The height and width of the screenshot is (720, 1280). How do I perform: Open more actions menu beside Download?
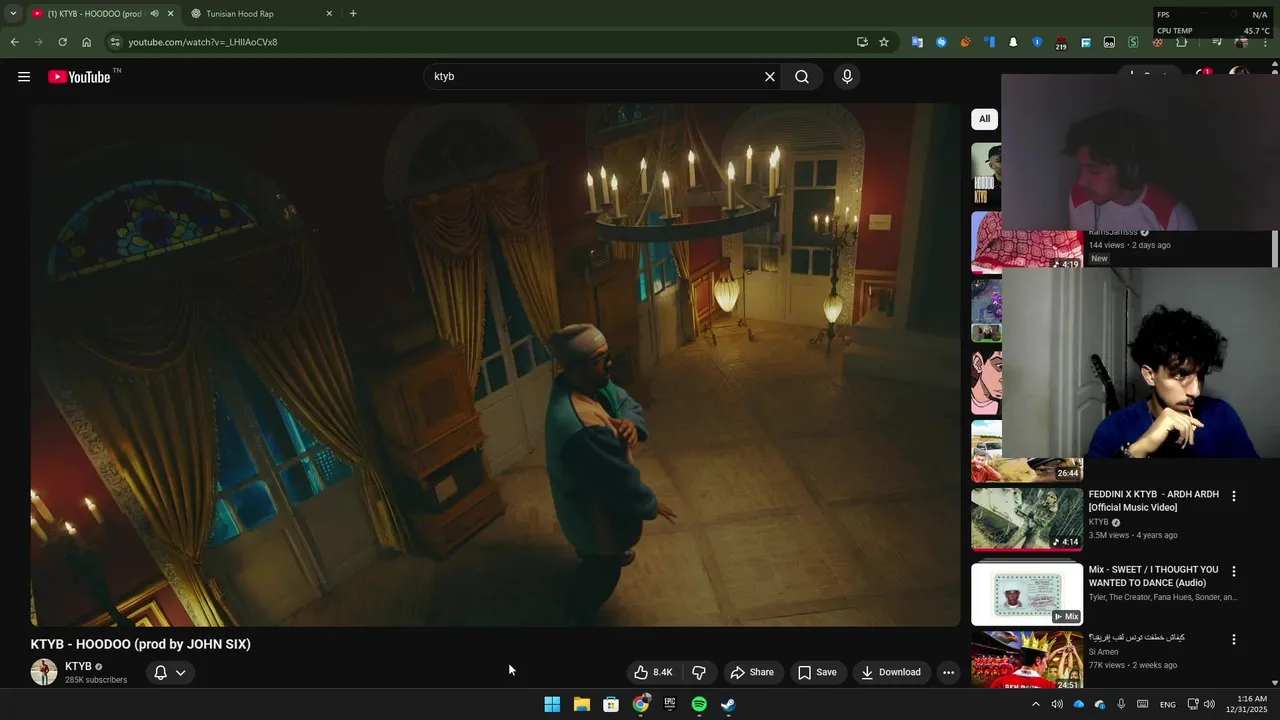coord(948,672)
